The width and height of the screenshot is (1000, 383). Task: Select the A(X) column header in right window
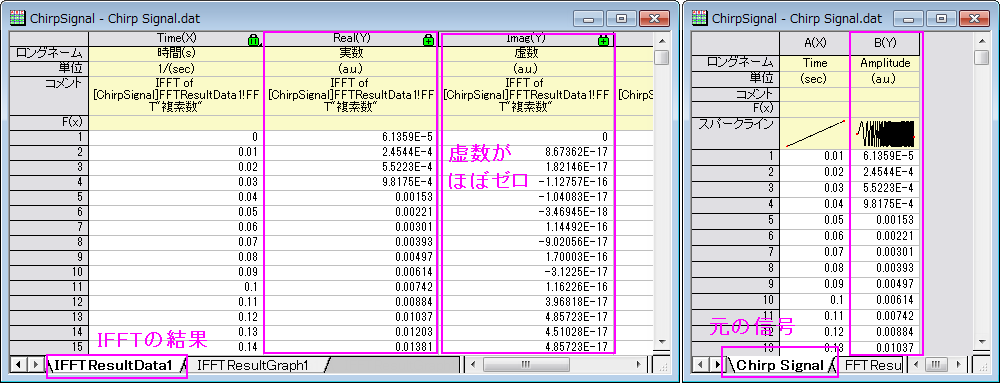tap(814, 43)
